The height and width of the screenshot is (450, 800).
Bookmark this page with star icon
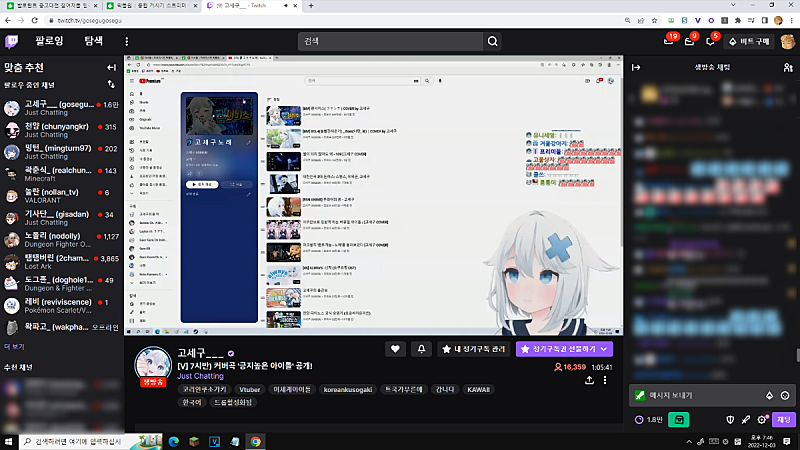coord(654,20)
